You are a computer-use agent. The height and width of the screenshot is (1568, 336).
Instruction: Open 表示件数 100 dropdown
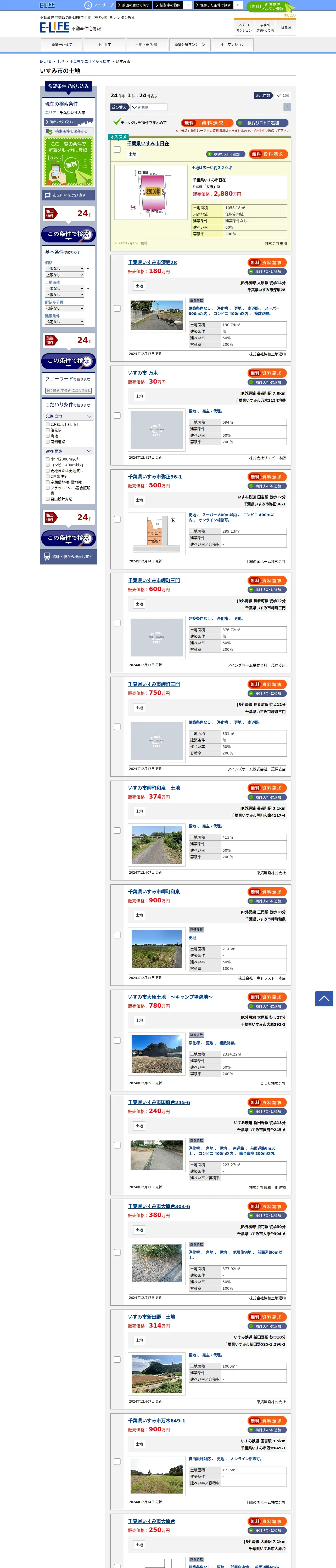pyautogui.click(x=282, y=96)
